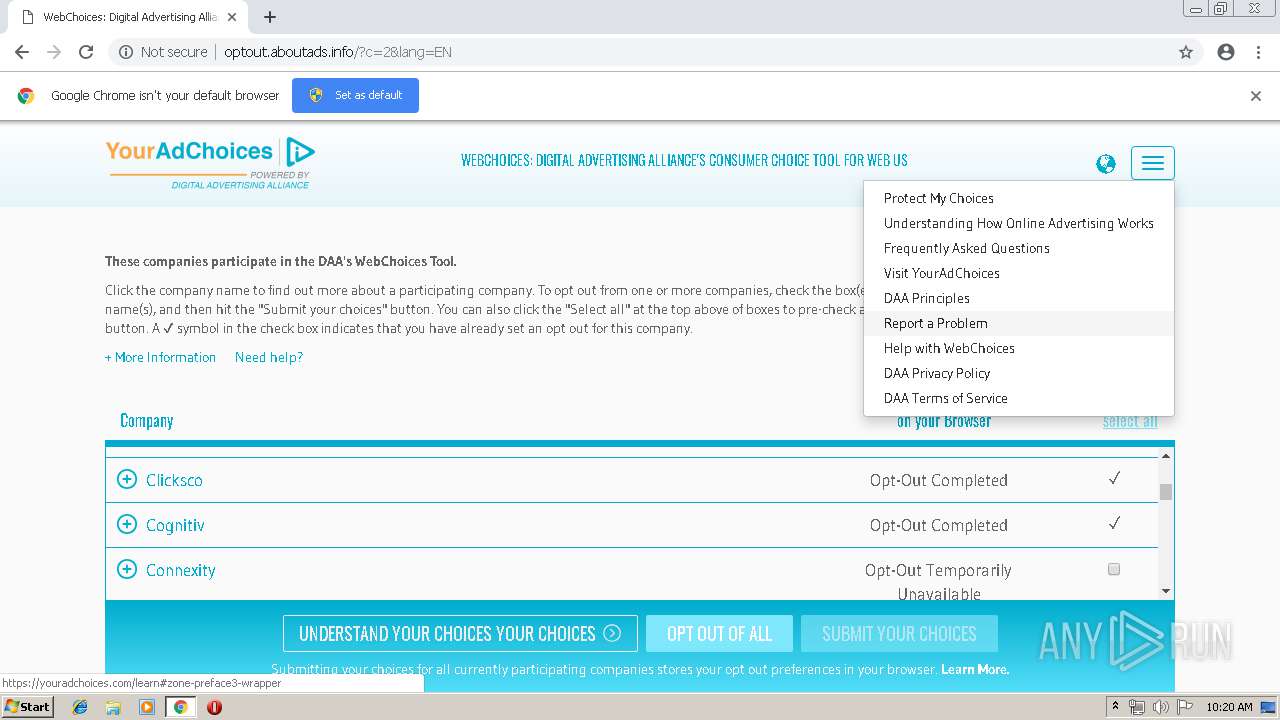Click the Cognitiv company name
Viewport: 1280px width, 720px height.
click(x=175, y=525)
